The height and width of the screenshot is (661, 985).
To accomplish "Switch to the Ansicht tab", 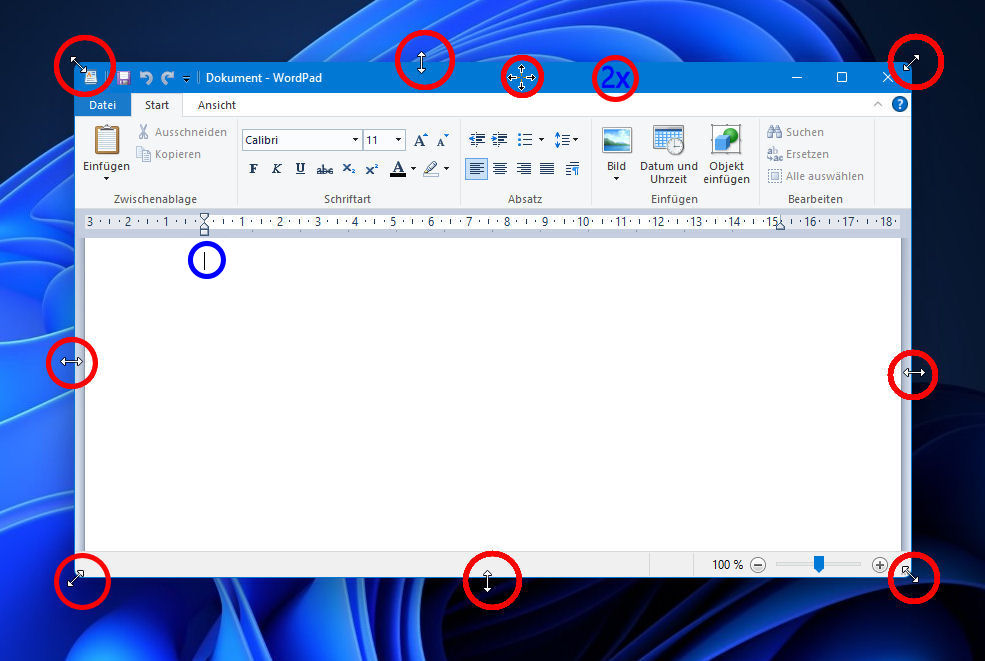I will point(217,105).
